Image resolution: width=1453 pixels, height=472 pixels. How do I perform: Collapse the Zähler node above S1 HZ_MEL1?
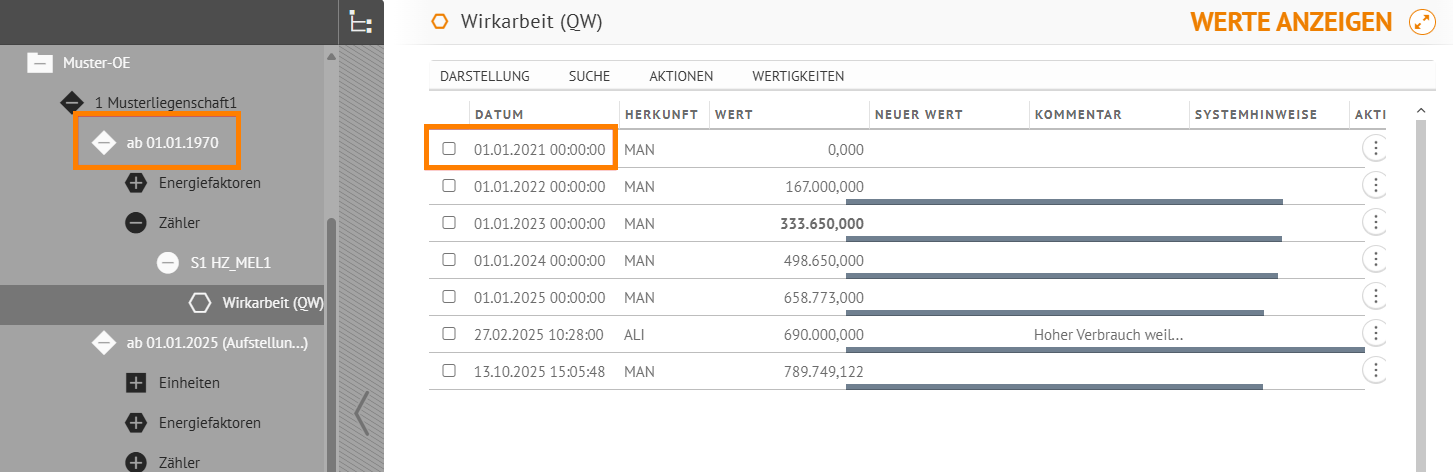coord(136,222)
